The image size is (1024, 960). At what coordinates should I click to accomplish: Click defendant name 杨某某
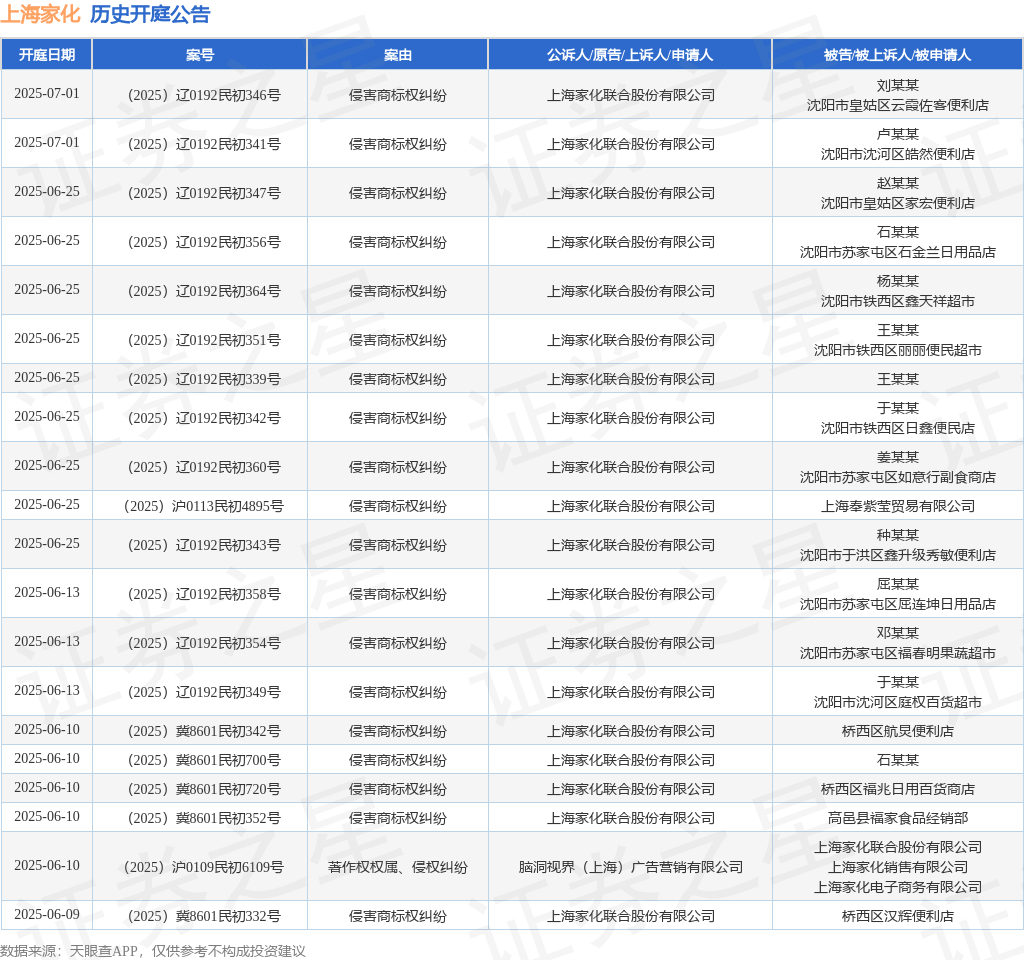tap(897, 281)
